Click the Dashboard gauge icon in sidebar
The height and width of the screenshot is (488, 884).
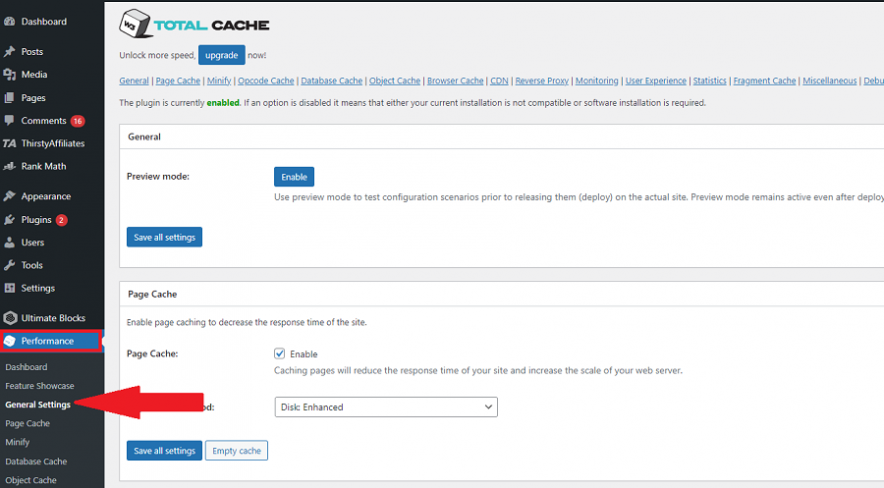point(10,22)
